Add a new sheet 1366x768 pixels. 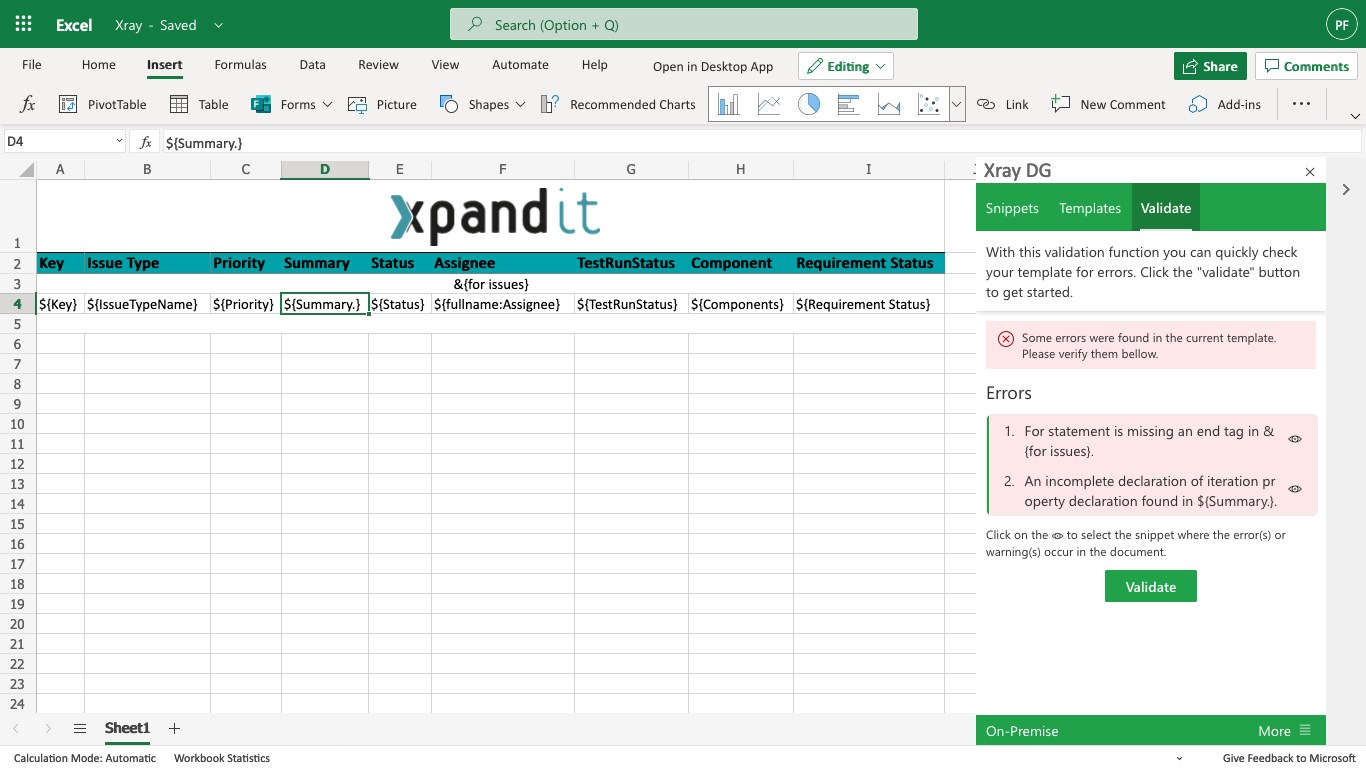[x=174, y=729]
